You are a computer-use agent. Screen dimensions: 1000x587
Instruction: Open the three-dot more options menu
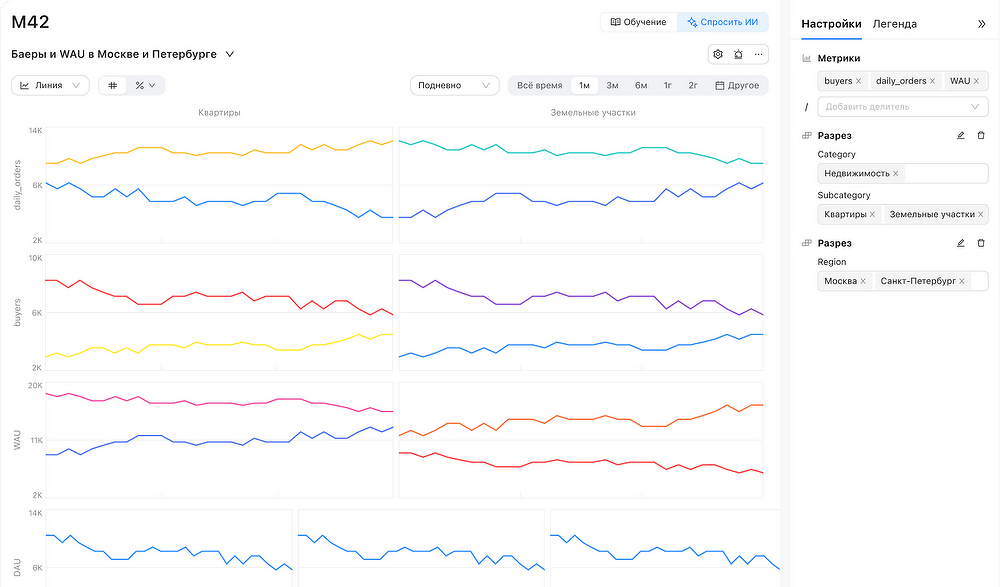tap(759, 55)
